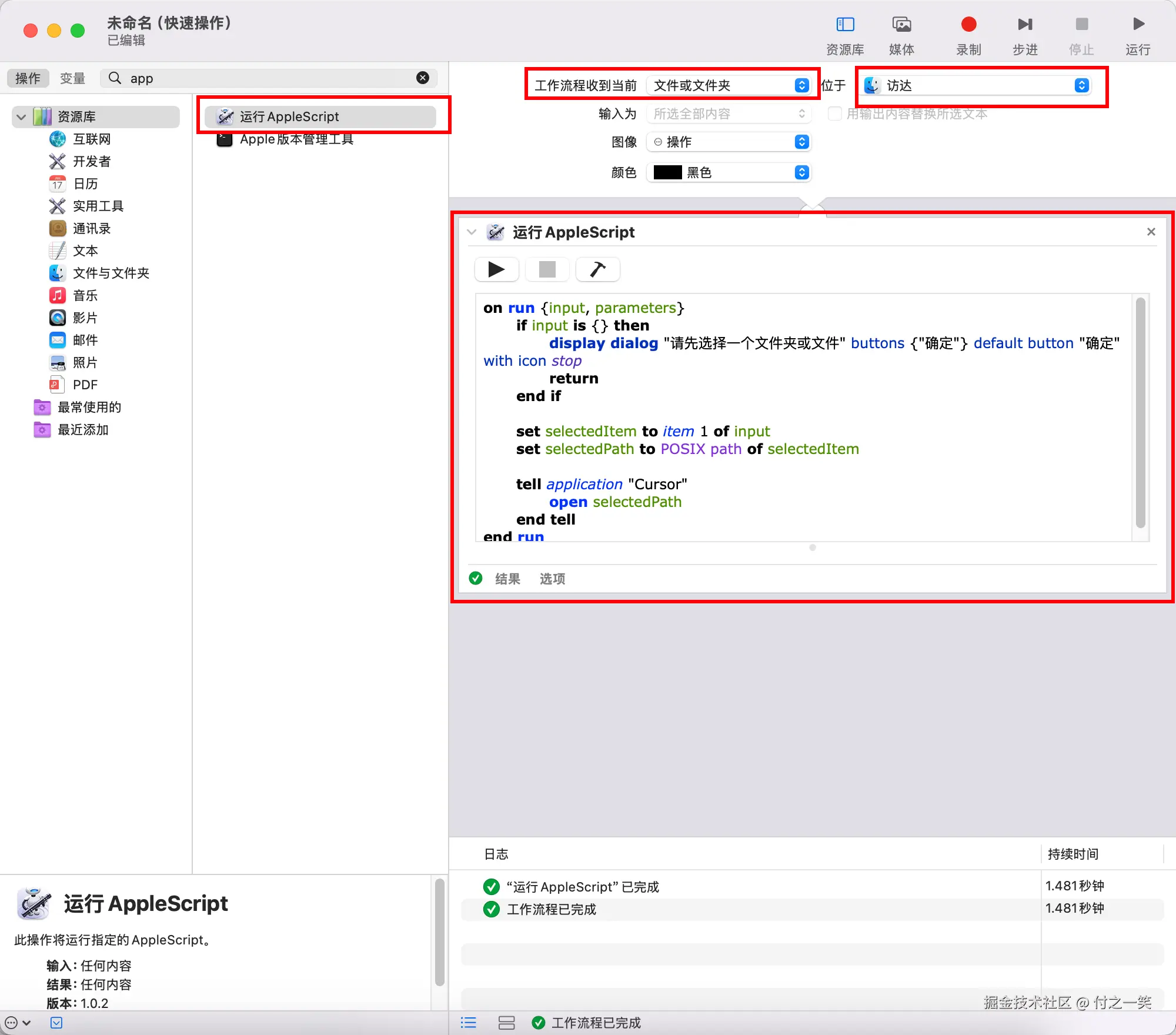The width and height of the screenshot is (1176, 1035).
Task: Show the variables split view icon
Action: [x=506, y=1023]
